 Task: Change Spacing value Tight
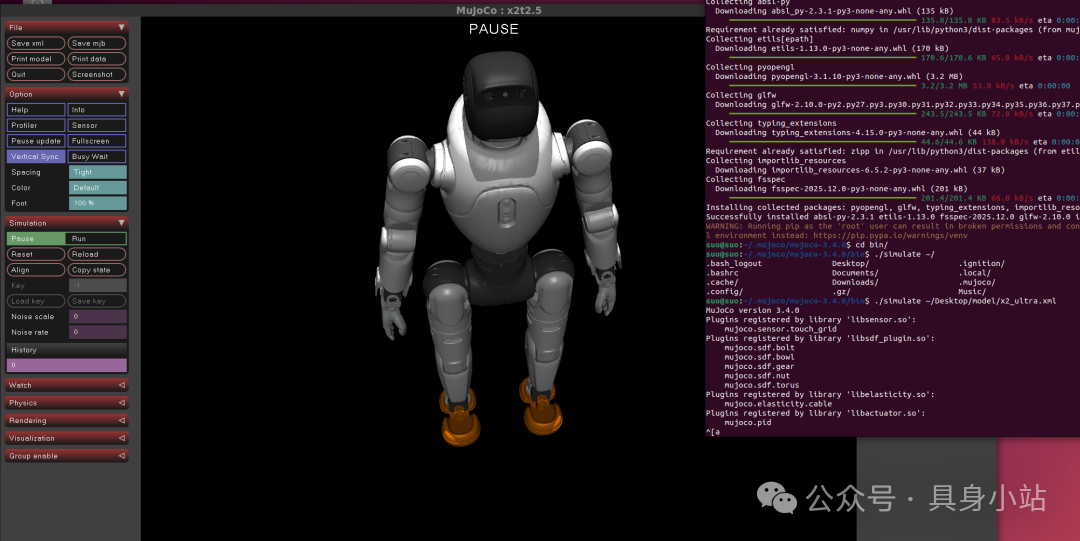coord(97,172)
